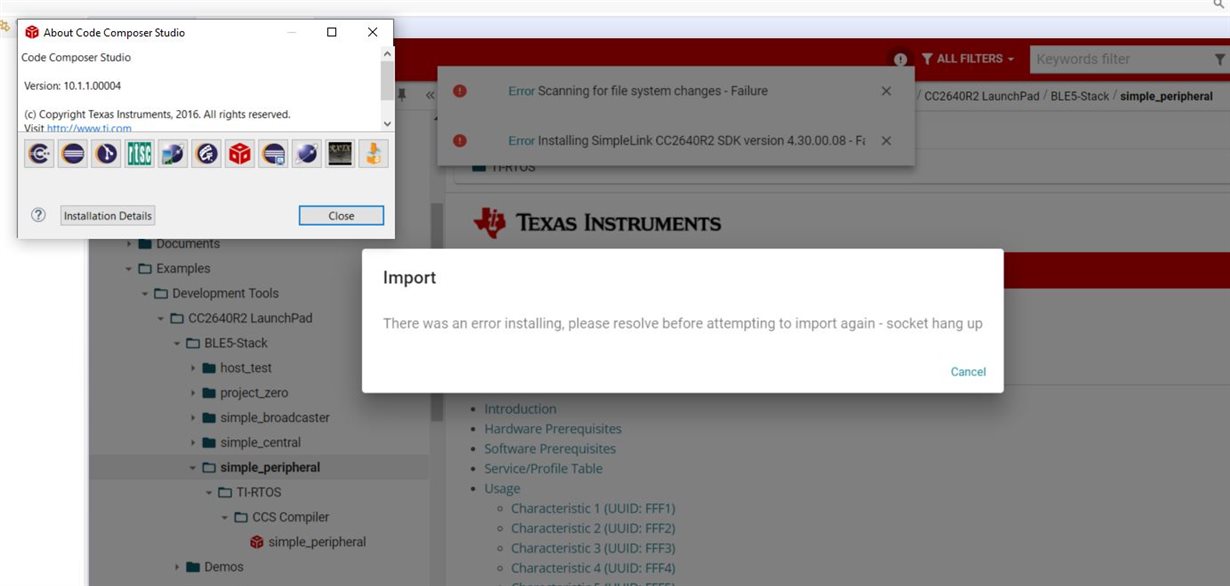Image resolution: width=1230 pixels, height=586 pixels.
Task: Open the ALL FILTERS dropdown
Action: click(968, 59)
